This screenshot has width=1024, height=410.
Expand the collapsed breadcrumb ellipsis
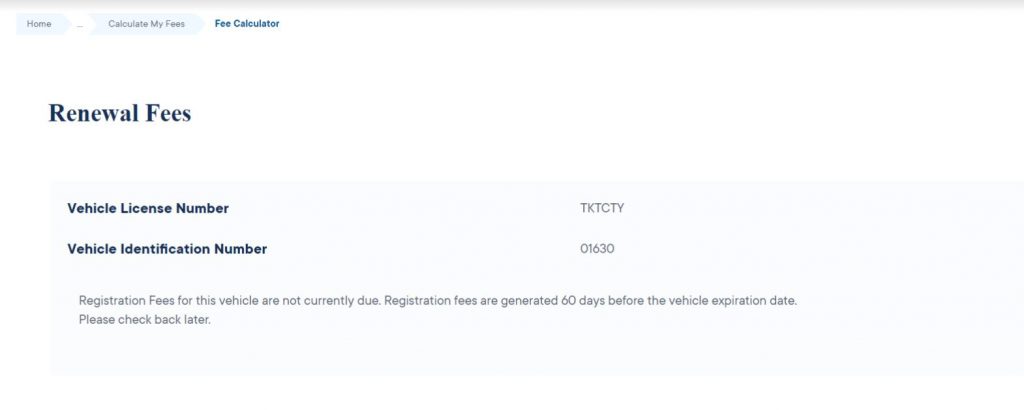80,25
